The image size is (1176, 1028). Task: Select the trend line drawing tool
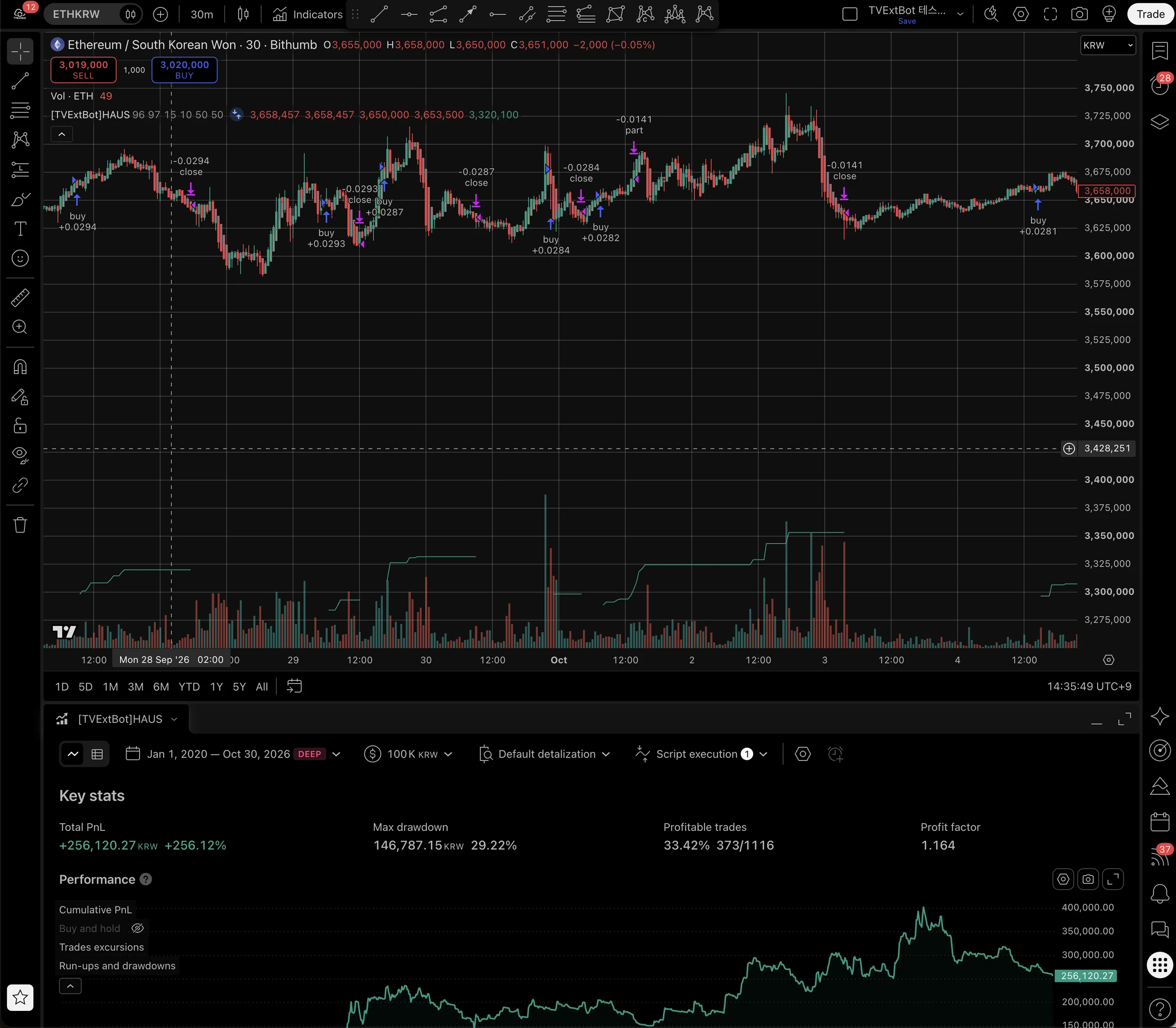coord(20,81)
